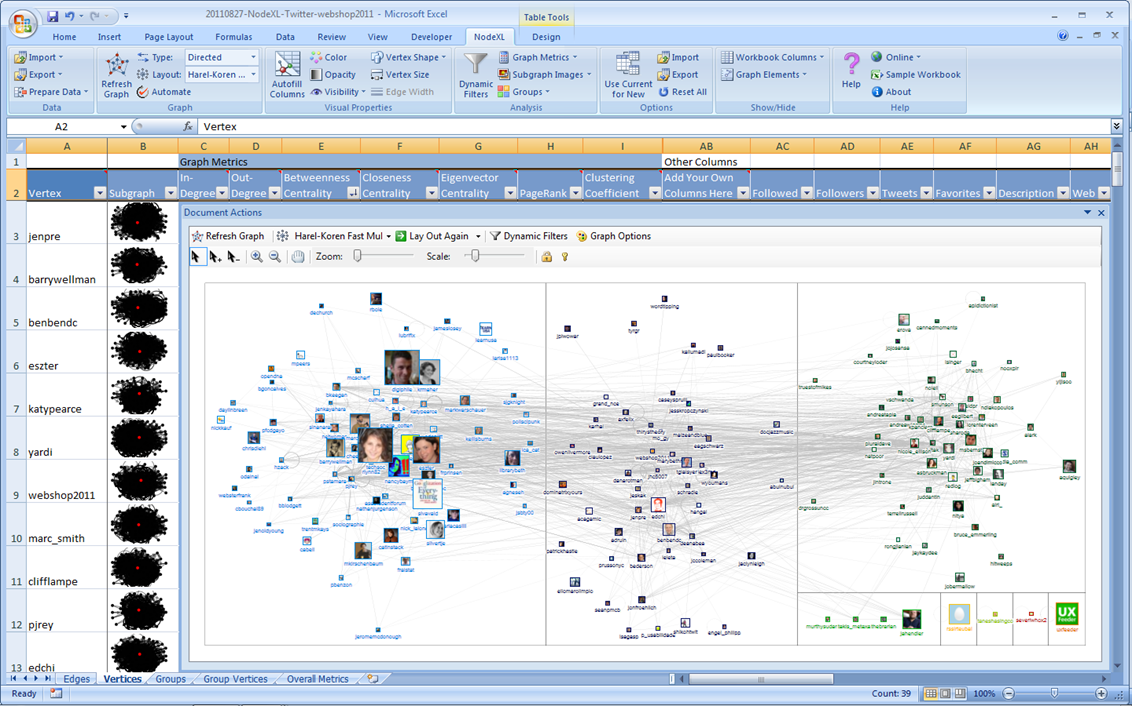Close the Document Actions pane

(x=1102, y=213)
